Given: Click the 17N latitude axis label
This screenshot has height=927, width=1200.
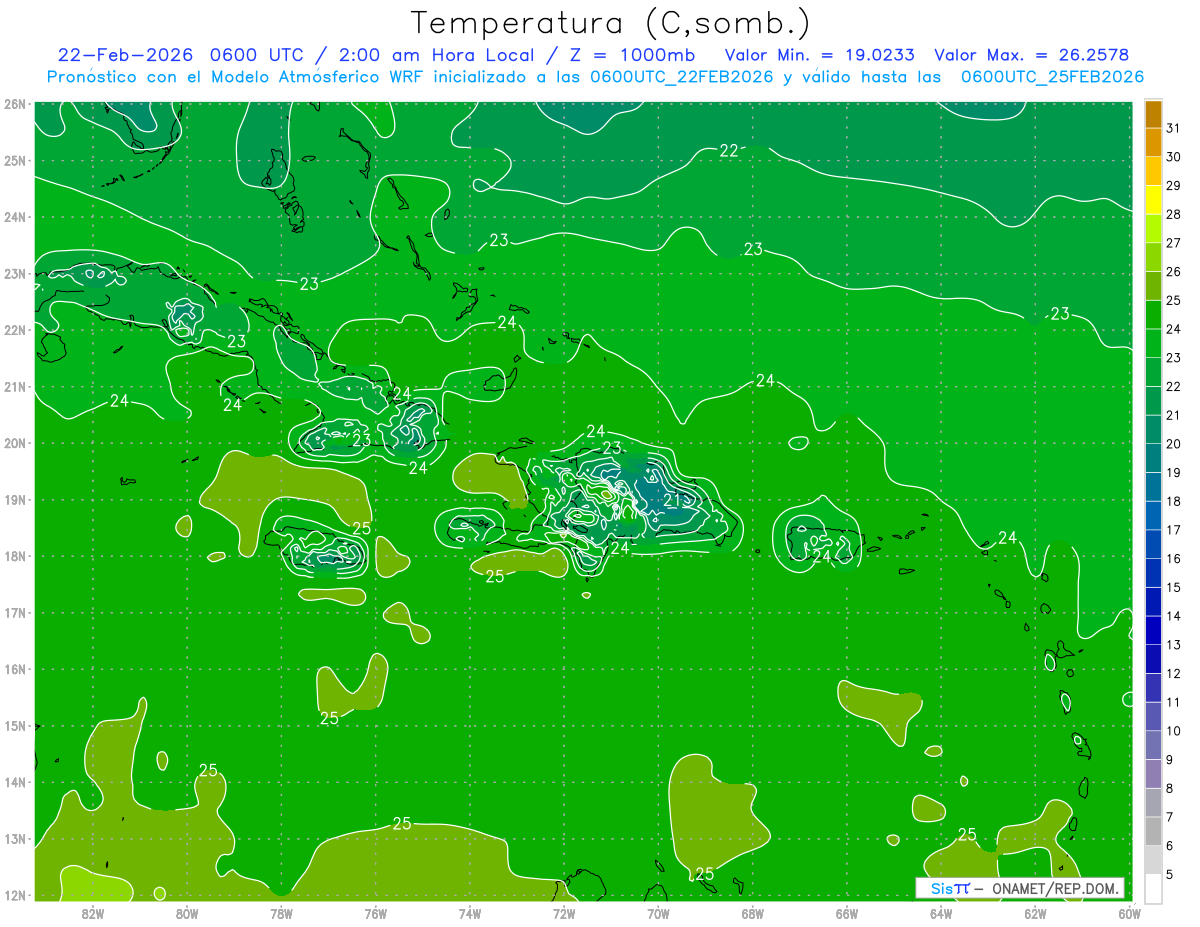Looking at the screenshot, I should click(x=14, y=613).
